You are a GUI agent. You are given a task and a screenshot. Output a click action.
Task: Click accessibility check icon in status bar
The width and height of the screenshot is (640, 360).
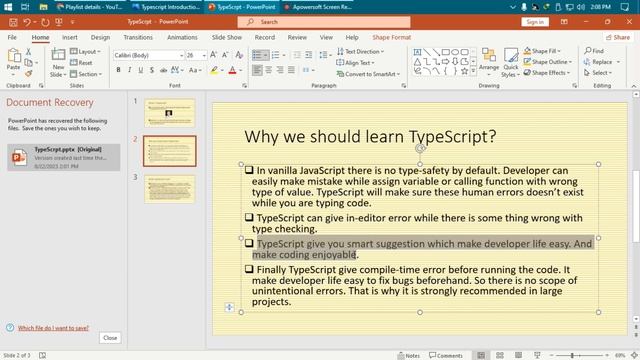pyautogui.click(x=42, y=356)
